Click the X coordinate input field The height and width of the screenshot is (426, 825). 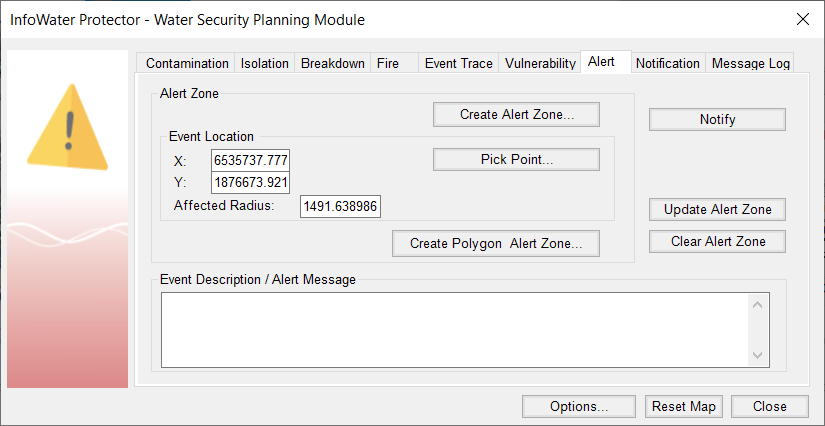click(251, 161)
